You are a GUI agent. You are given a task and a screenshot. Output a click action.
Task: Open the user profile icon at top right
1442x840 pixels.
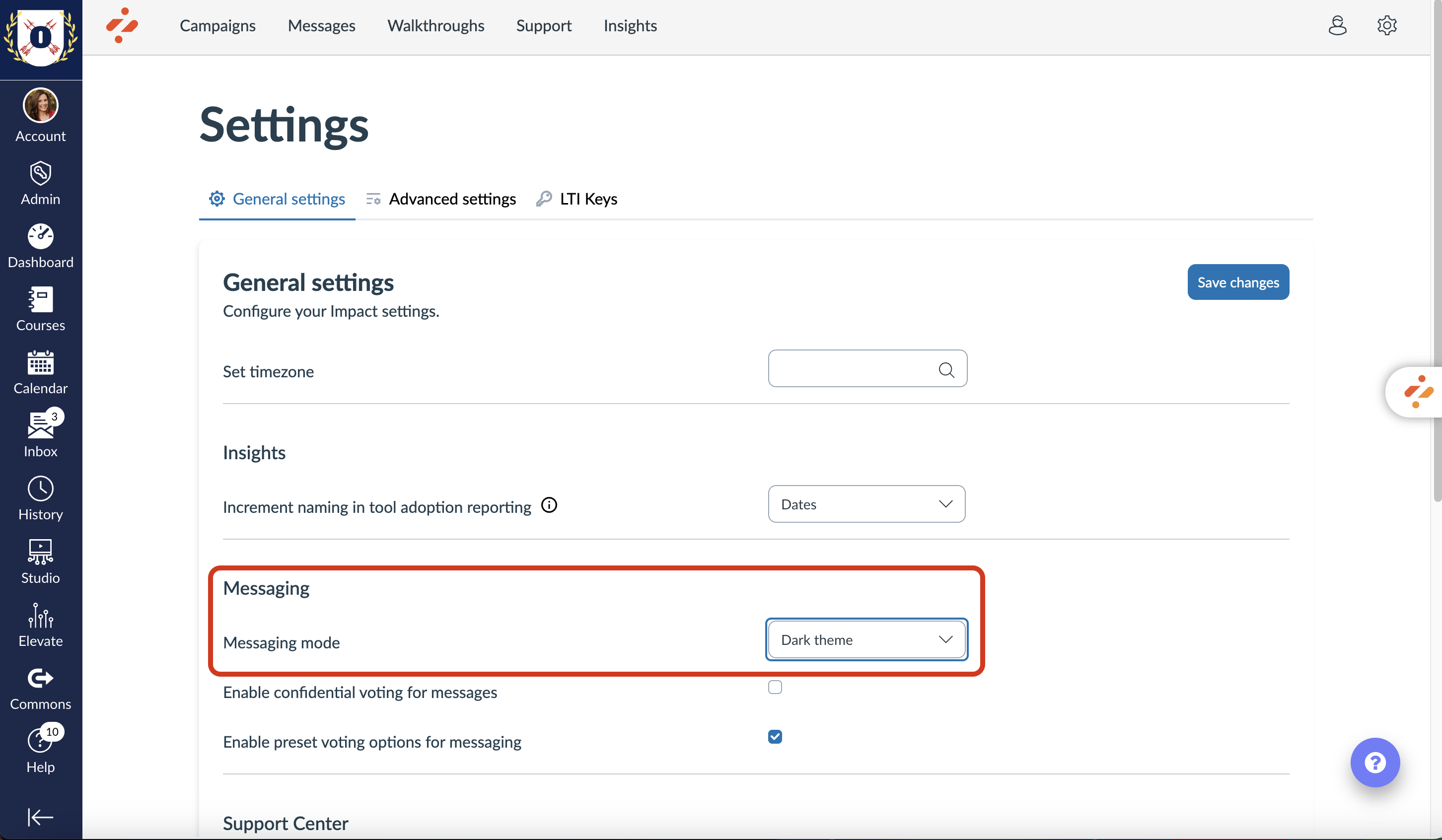tap(1337, 26)
